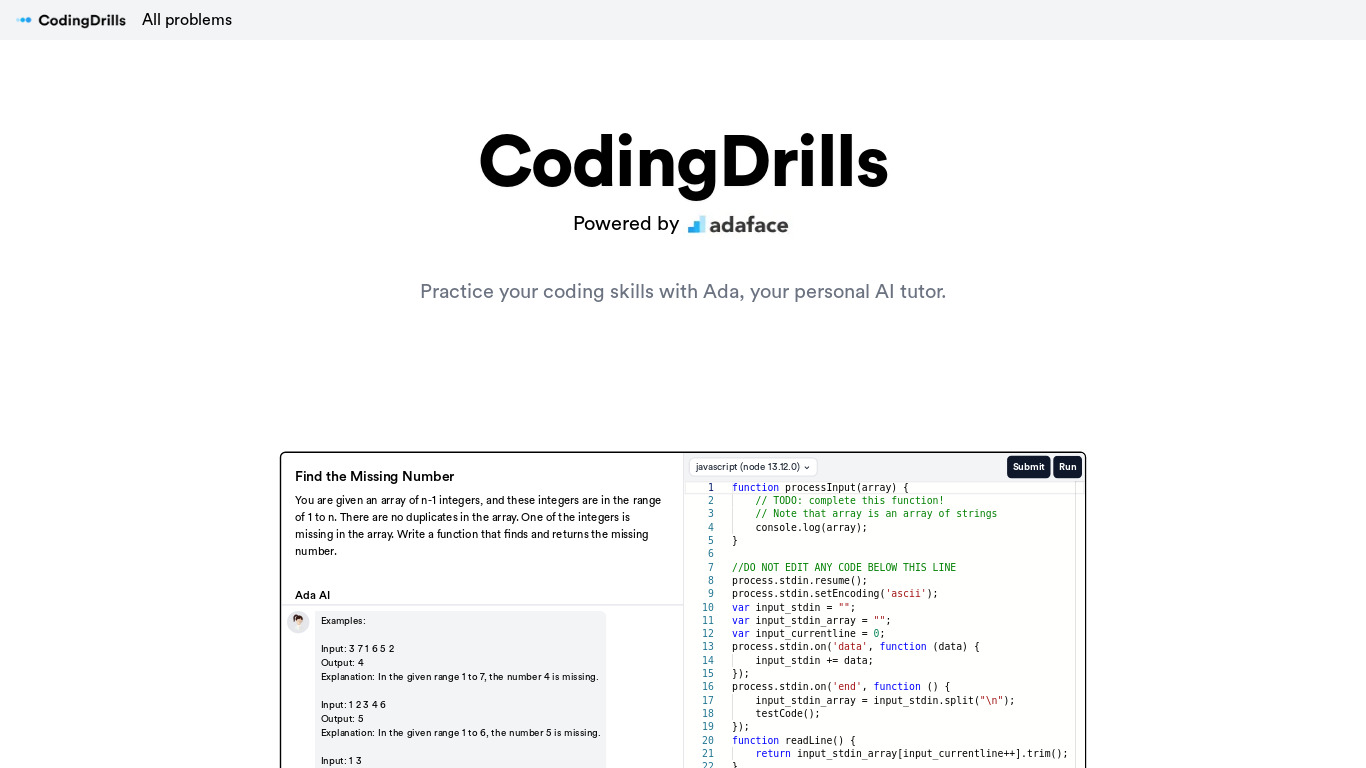Click the 'Examples:' line in chat

[x=343, y=621]
